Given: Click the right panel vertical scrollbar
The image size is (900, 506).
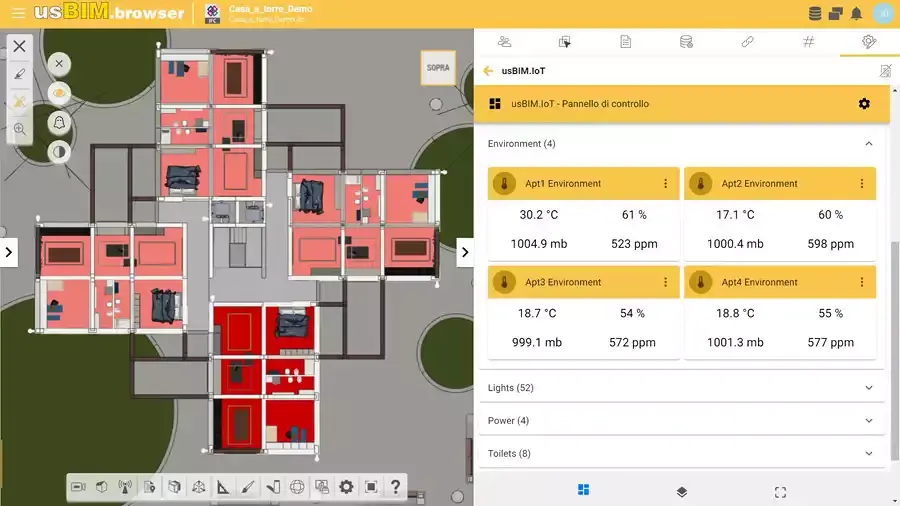Looking at the screenshot, I should (894, 350).
